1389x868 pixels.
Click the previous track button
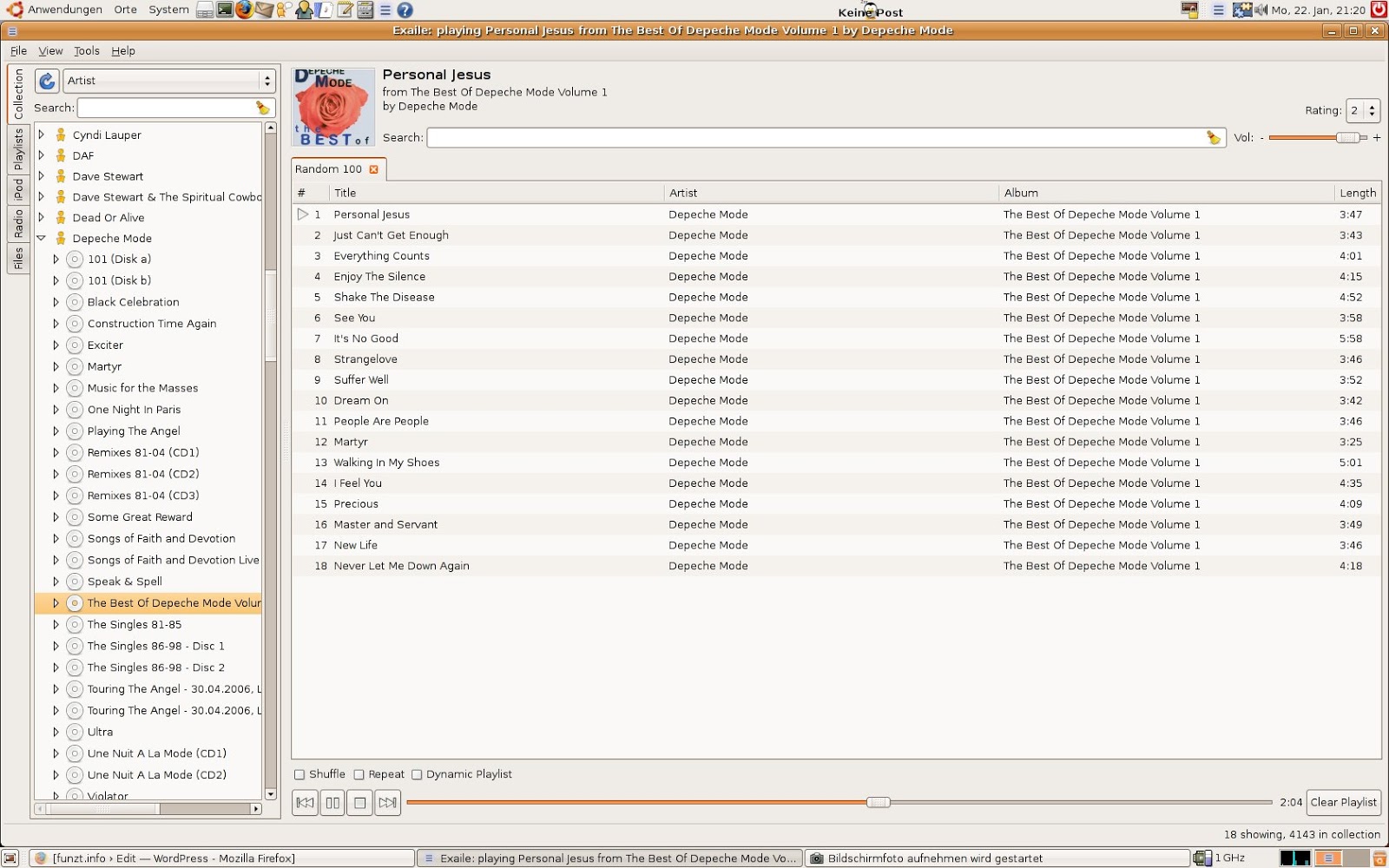(x=306, y=803)
